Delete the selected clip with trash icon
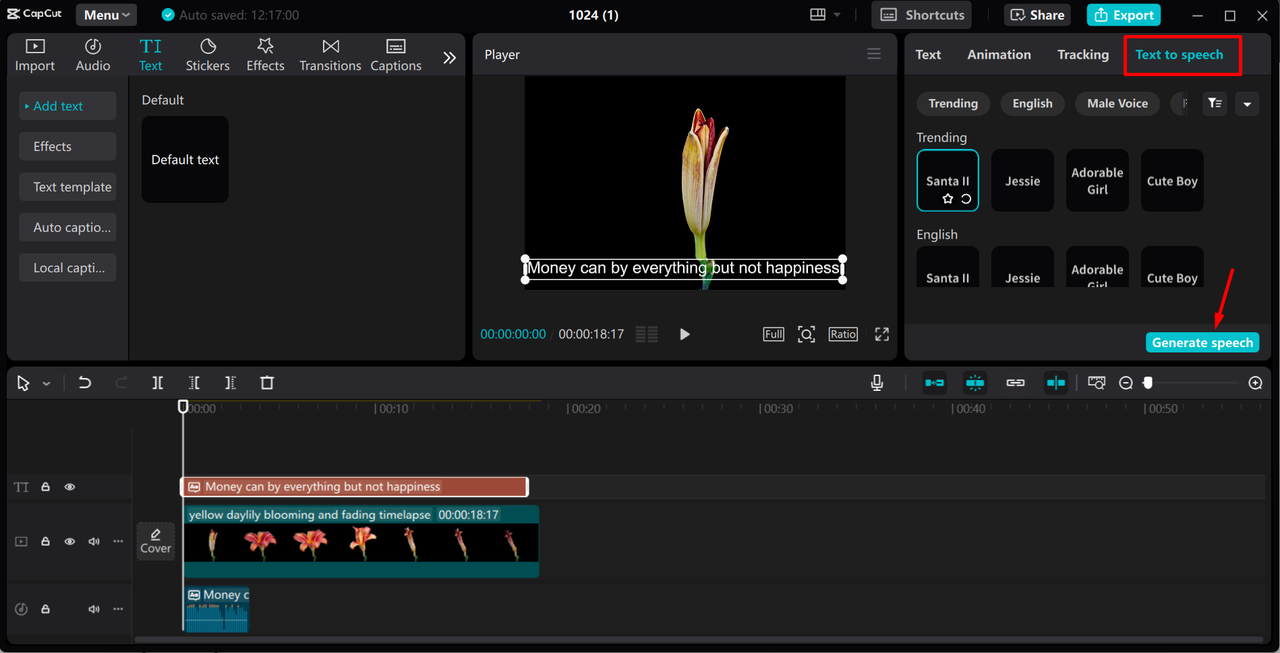Screen dimensions: 1280x653 pyautogui.click(x=267, y=383)
